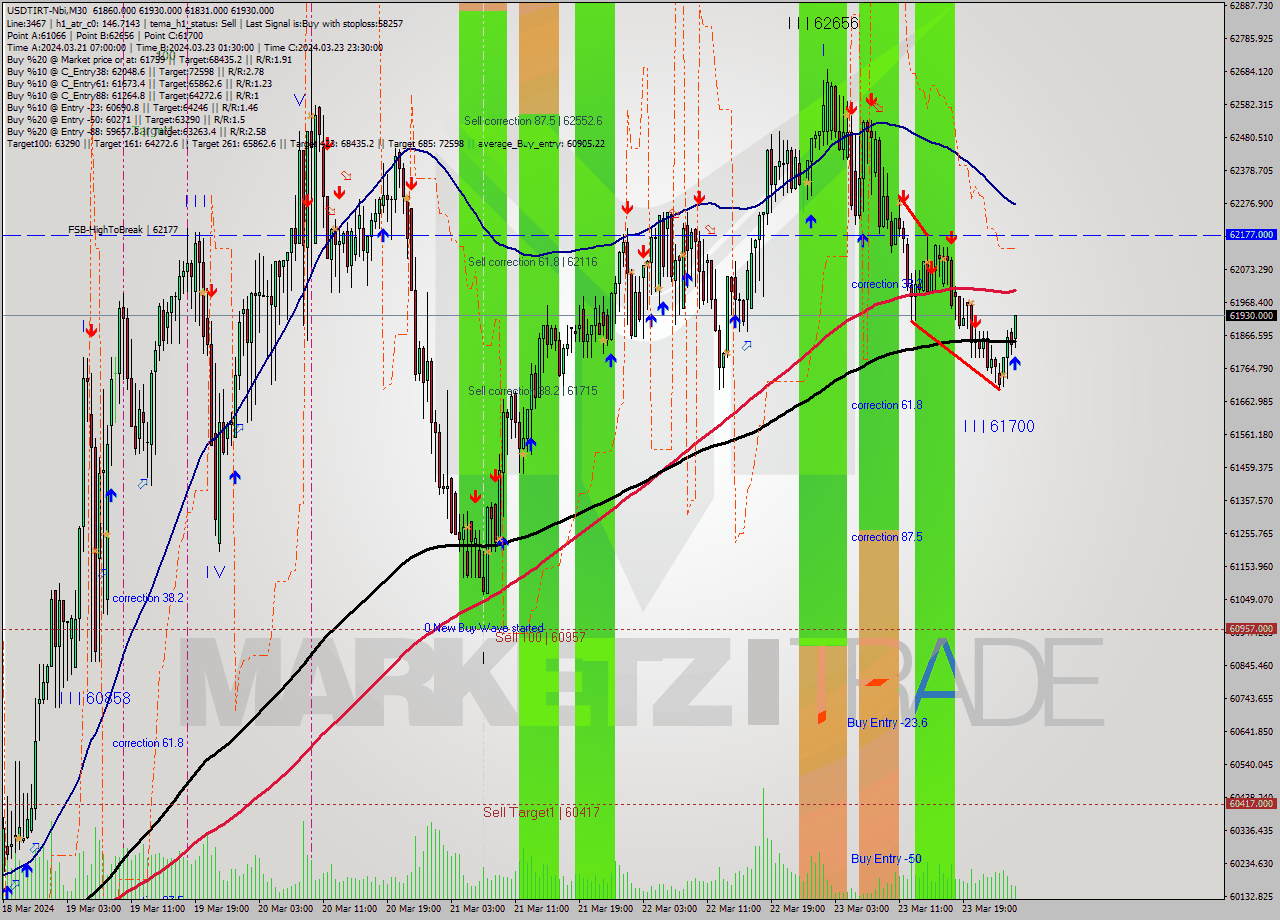This screenshot has width=1280, height=920.
Task: Click the 62684.080 price axis value
Action: click(1250, 72)
